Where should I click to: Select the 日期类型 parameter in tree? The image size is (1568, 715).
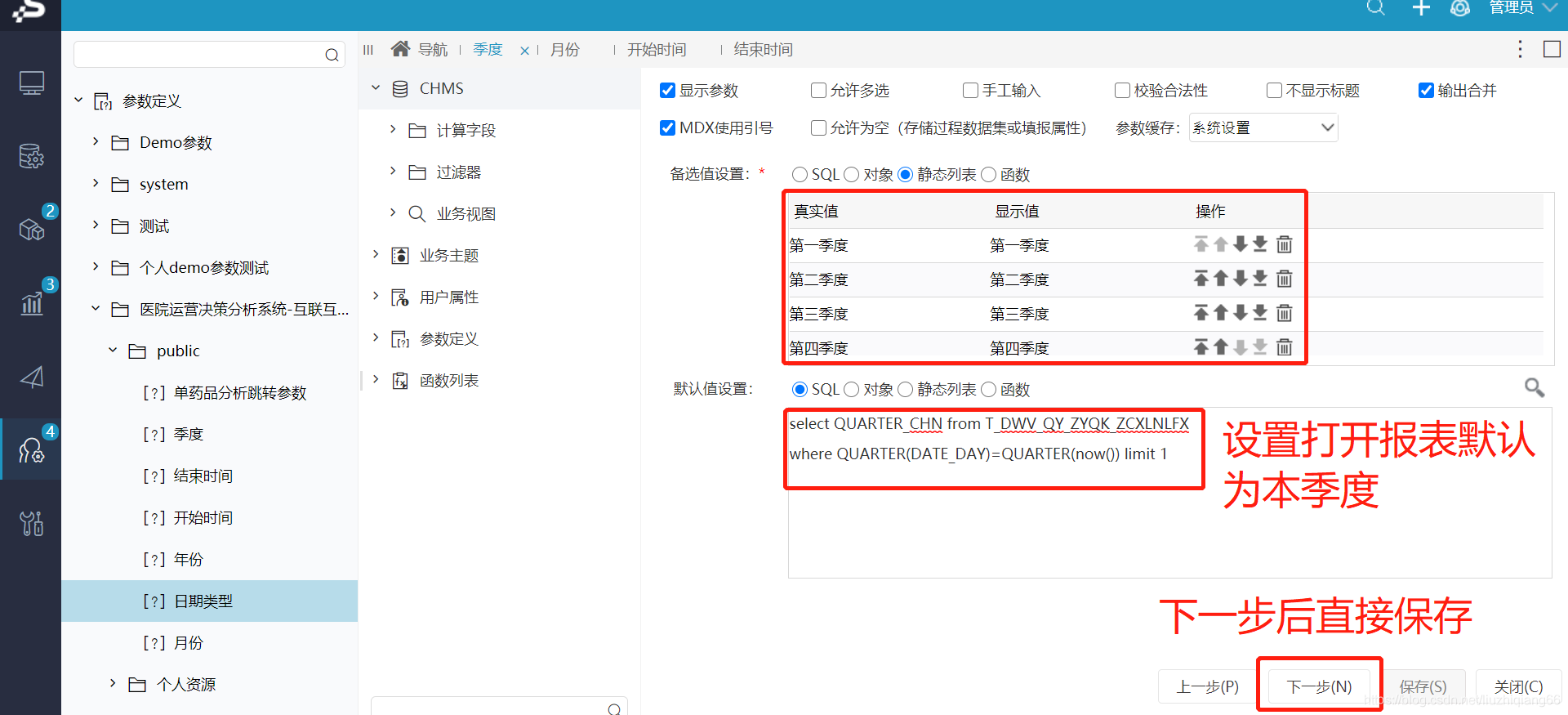click(209, 601)
